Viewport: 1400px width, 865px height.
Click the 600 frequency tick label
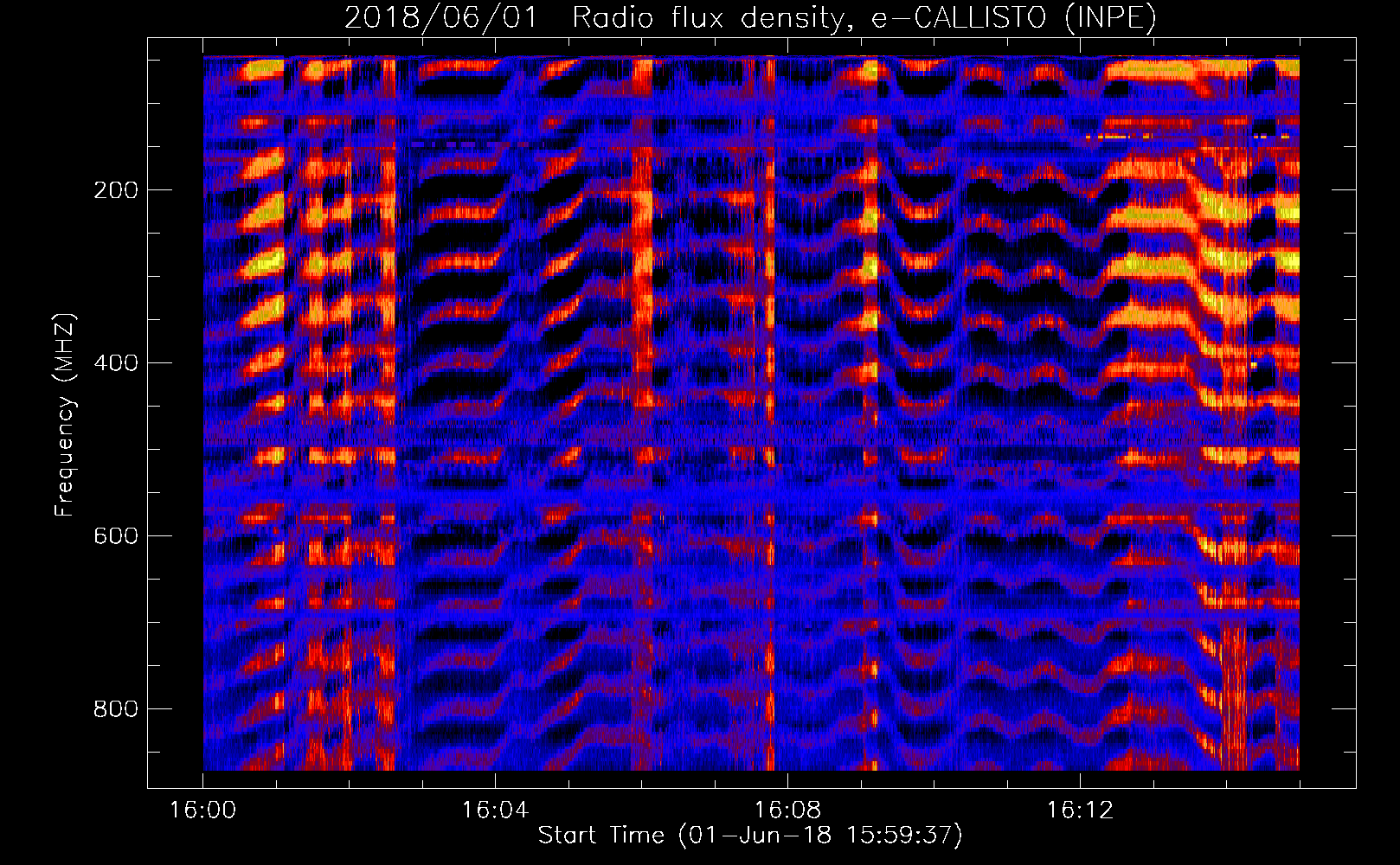[116, 536]
